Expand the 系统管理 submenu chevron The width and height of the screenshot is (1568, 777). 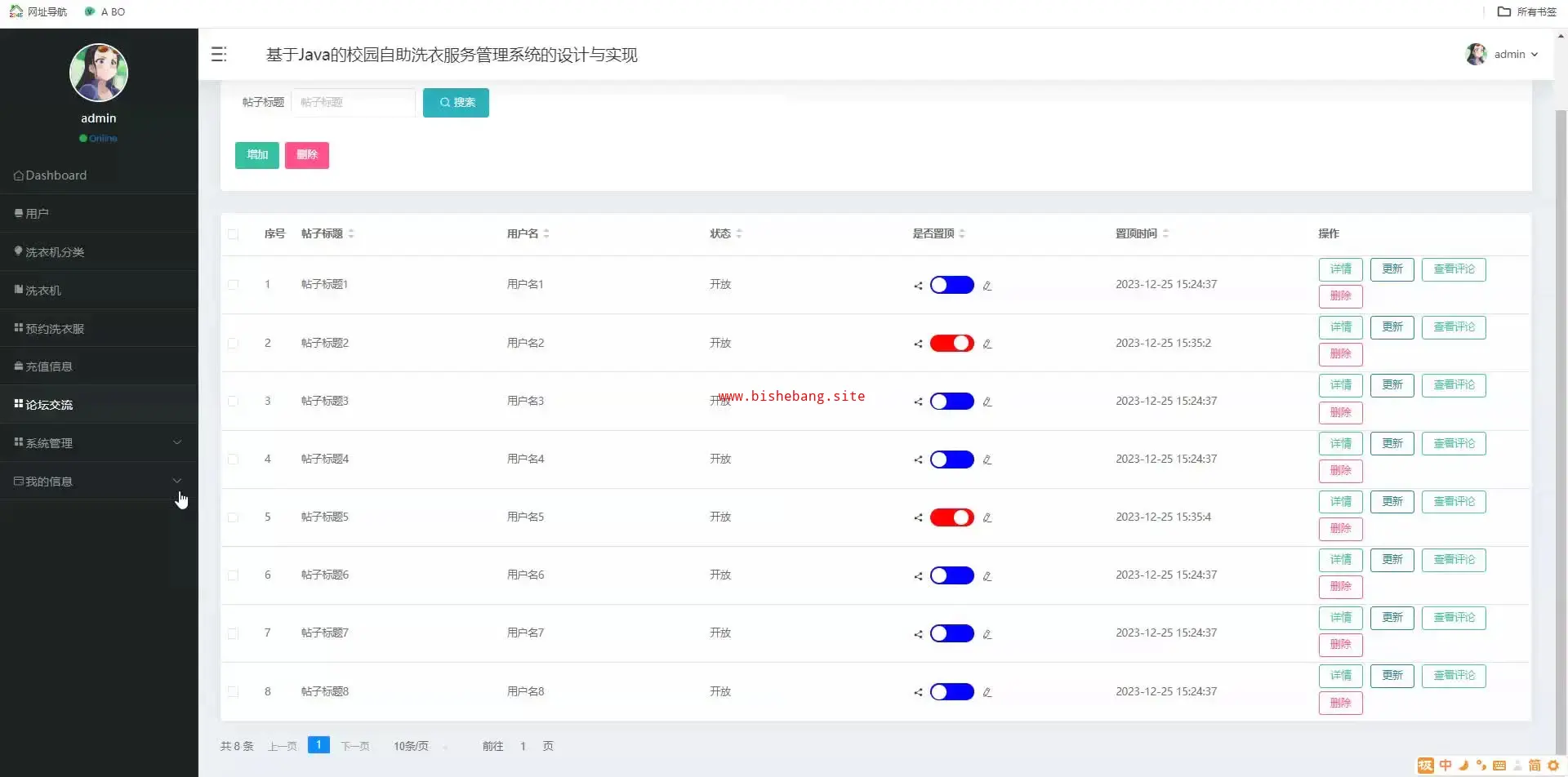click(x=177, y=442)
